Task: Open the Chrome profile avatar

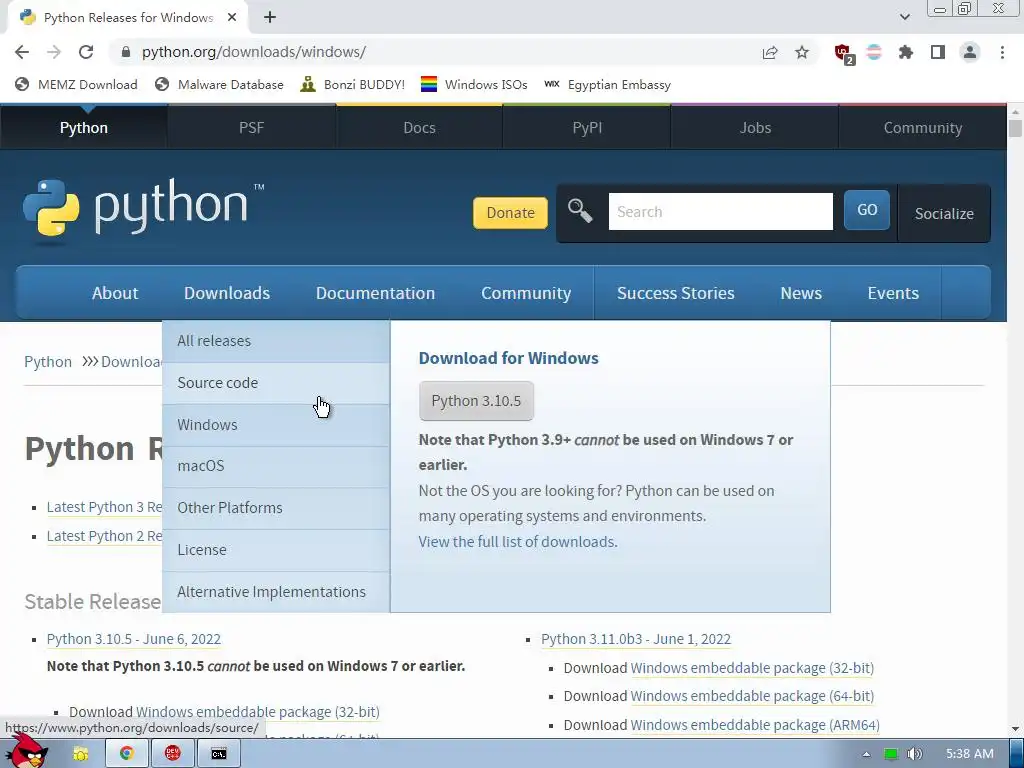Action: point(970,52)
